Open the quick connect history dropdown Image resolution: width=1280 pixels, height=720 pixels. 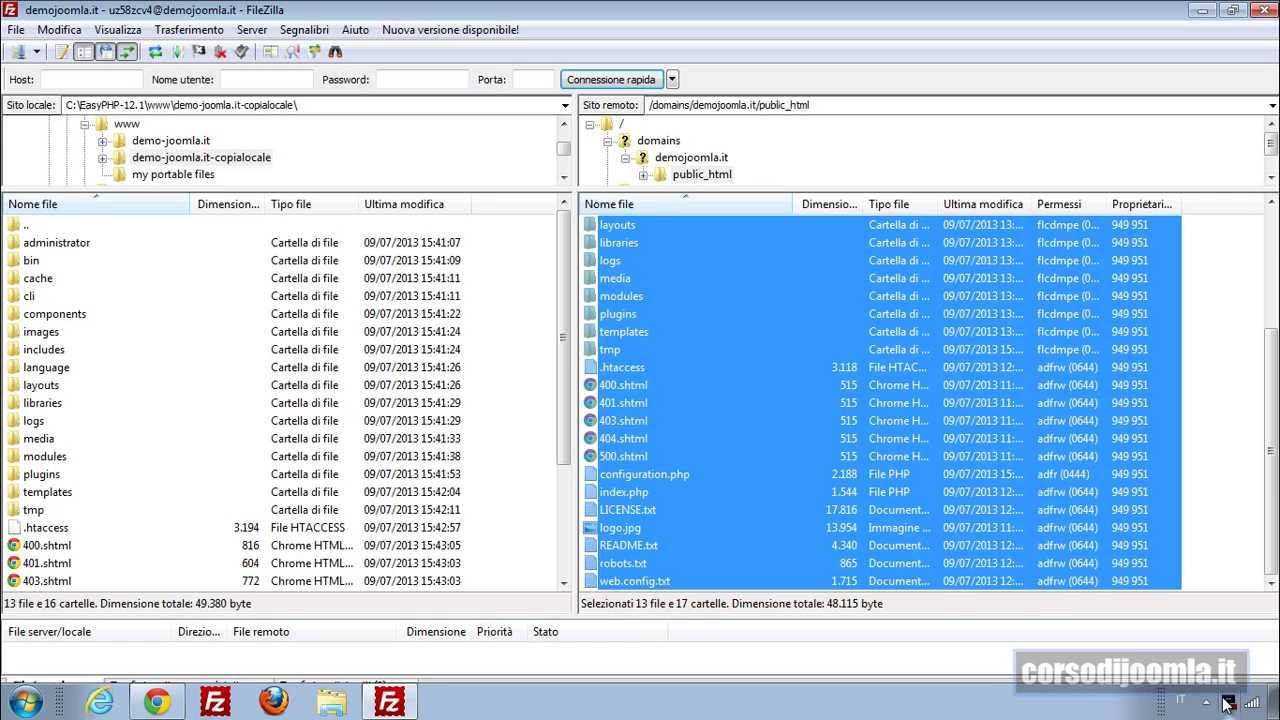click(x=672, y=80)
